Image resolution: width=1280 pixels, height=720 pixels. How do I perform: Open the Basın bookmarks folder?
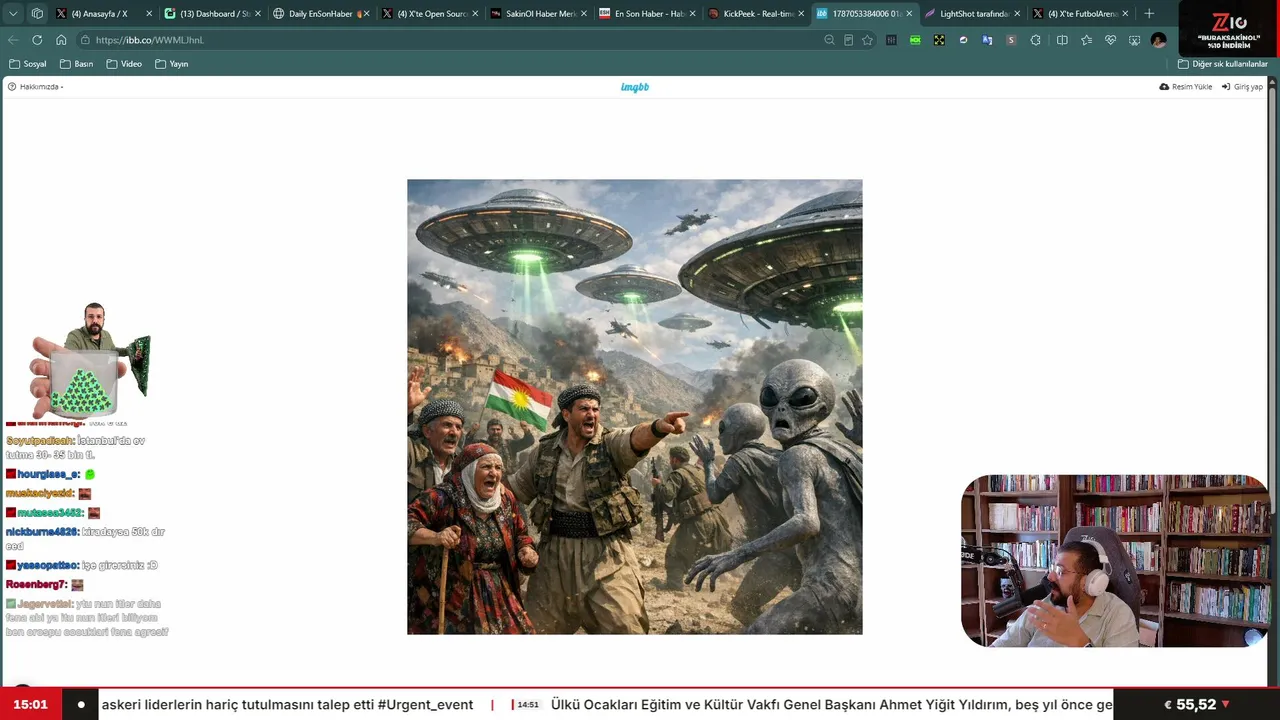tap(77, 64)
